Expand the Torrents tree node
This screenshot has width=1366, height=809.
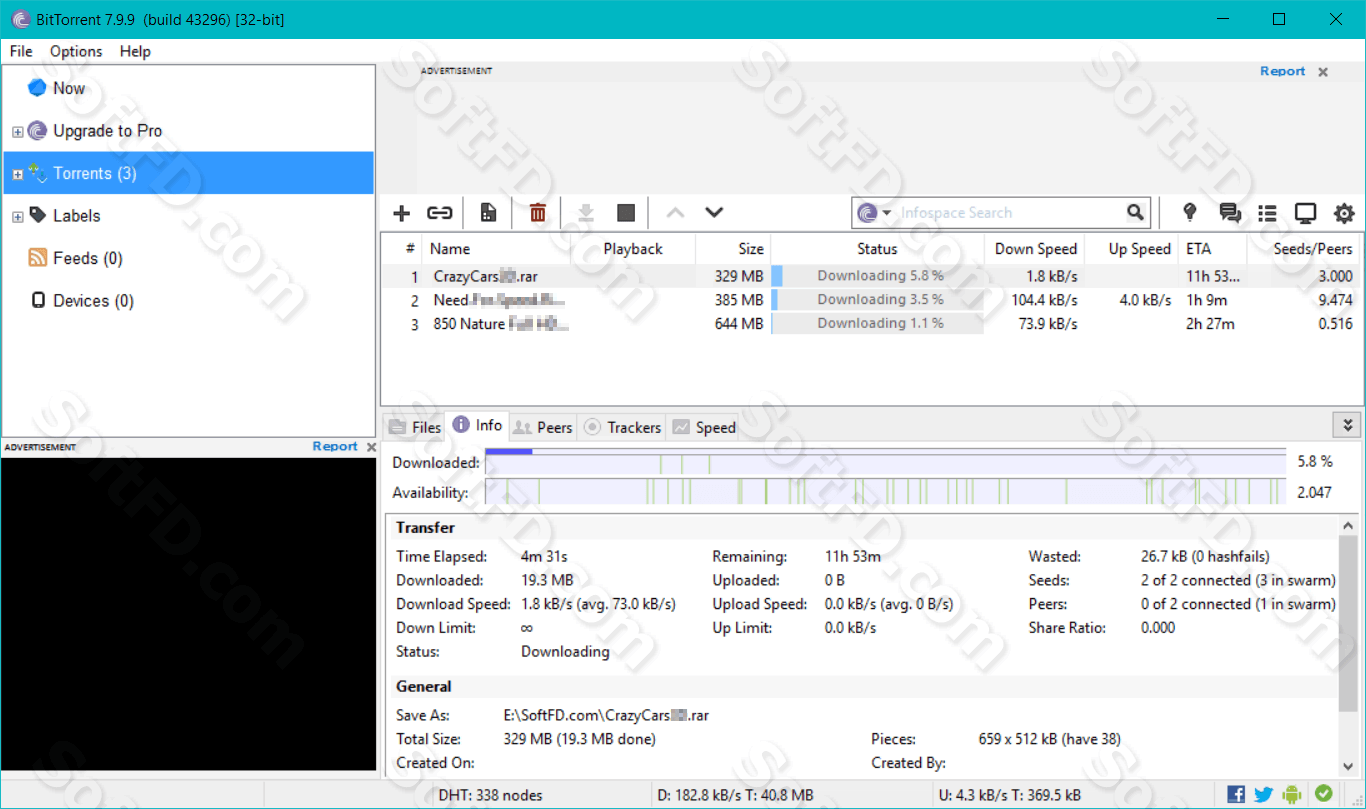point(17,175)
